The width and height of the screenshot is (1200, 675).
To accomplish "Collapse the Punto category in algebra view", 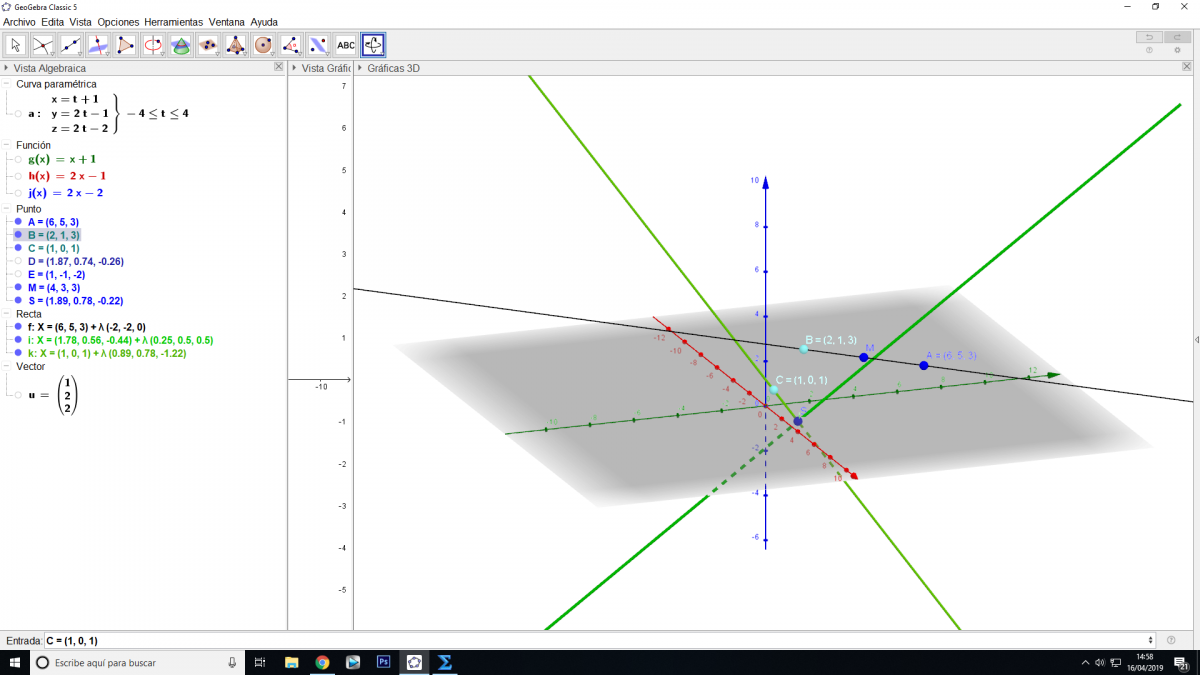I will (x=8, y=209).
